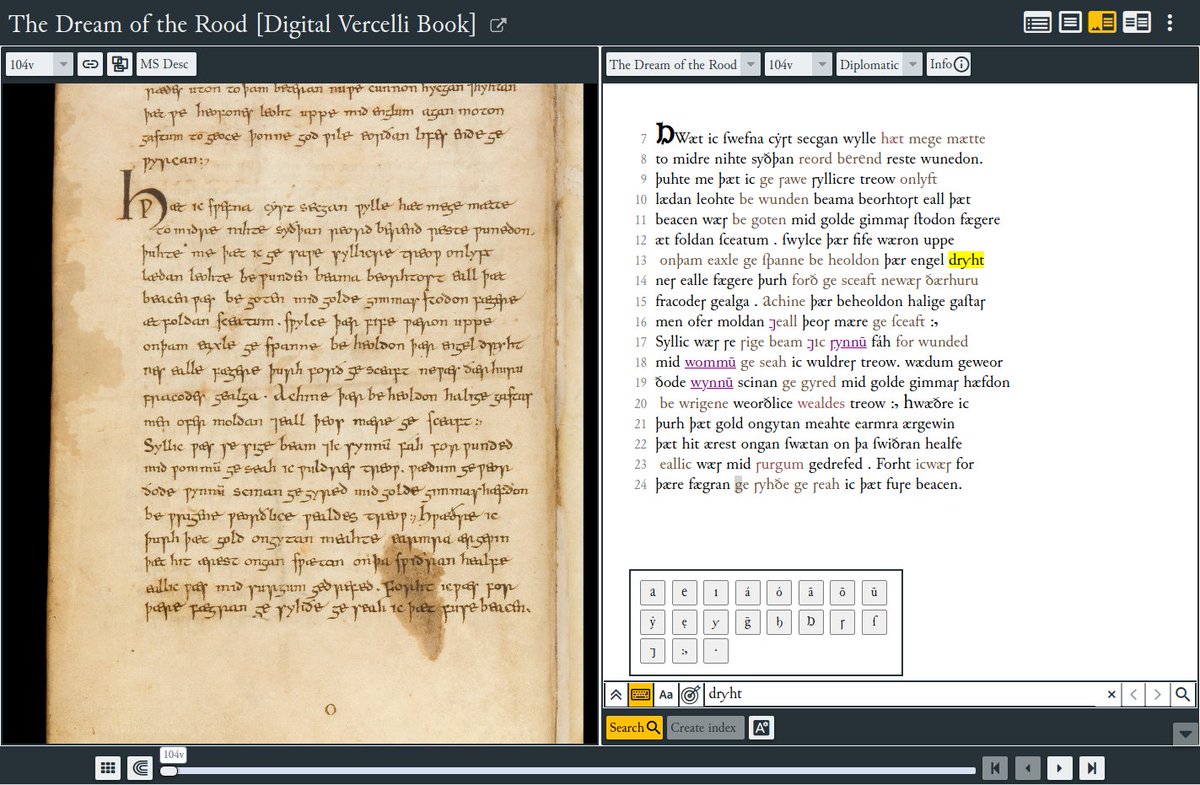1200x785 pixels.
Task: Insert the ō macron o key
Action: (x=844, y=591)
